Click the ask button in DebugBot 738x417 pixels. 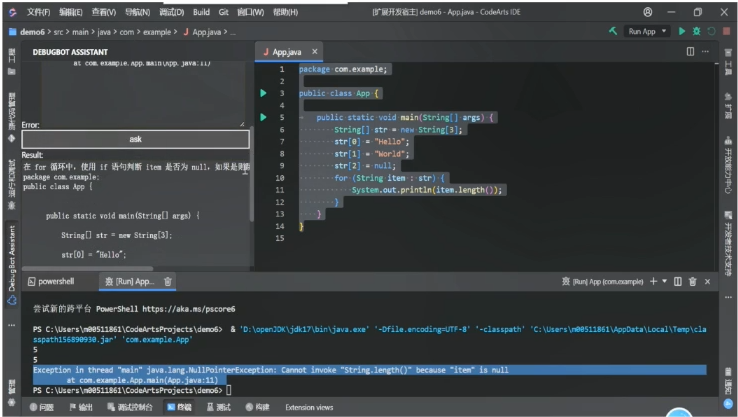tap(136, 139)
